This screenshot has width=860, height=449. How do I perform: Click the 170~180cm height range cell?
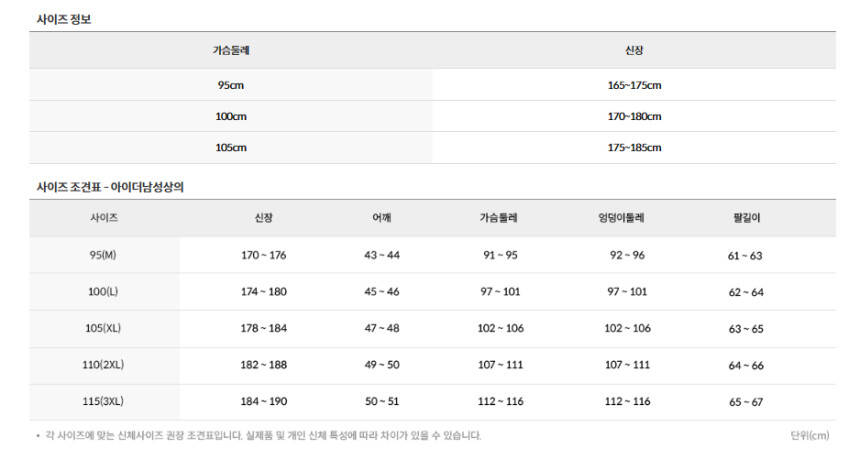pyautogui.click(x=634, y=116)
